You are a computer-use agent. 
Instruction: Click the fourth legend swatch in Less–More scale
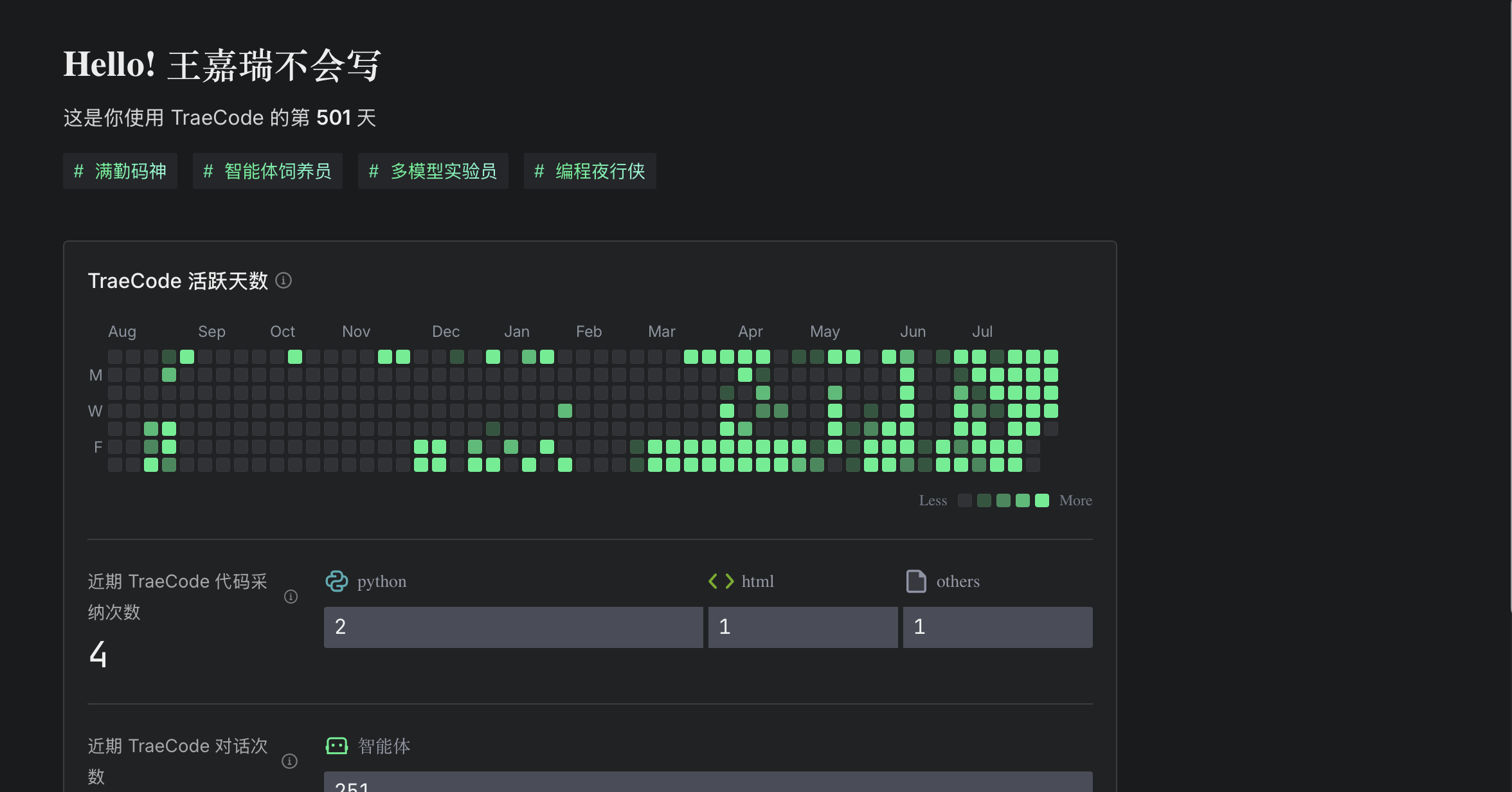1023,501
